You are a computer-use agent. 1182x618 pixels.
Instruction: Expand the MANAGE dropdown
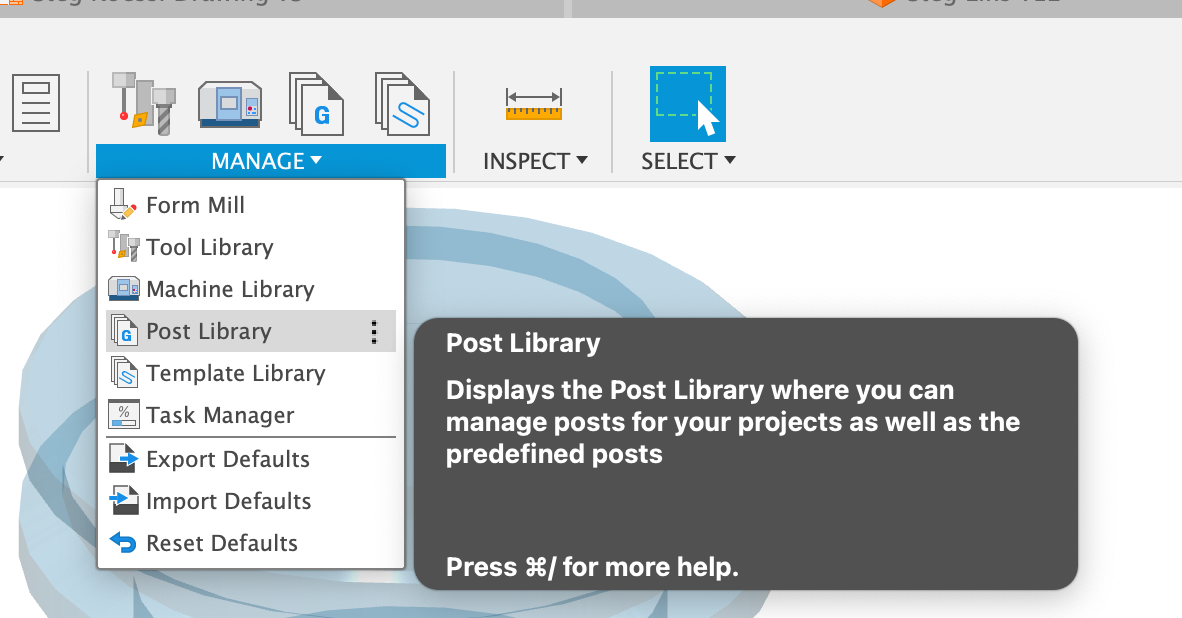(267, 161)
